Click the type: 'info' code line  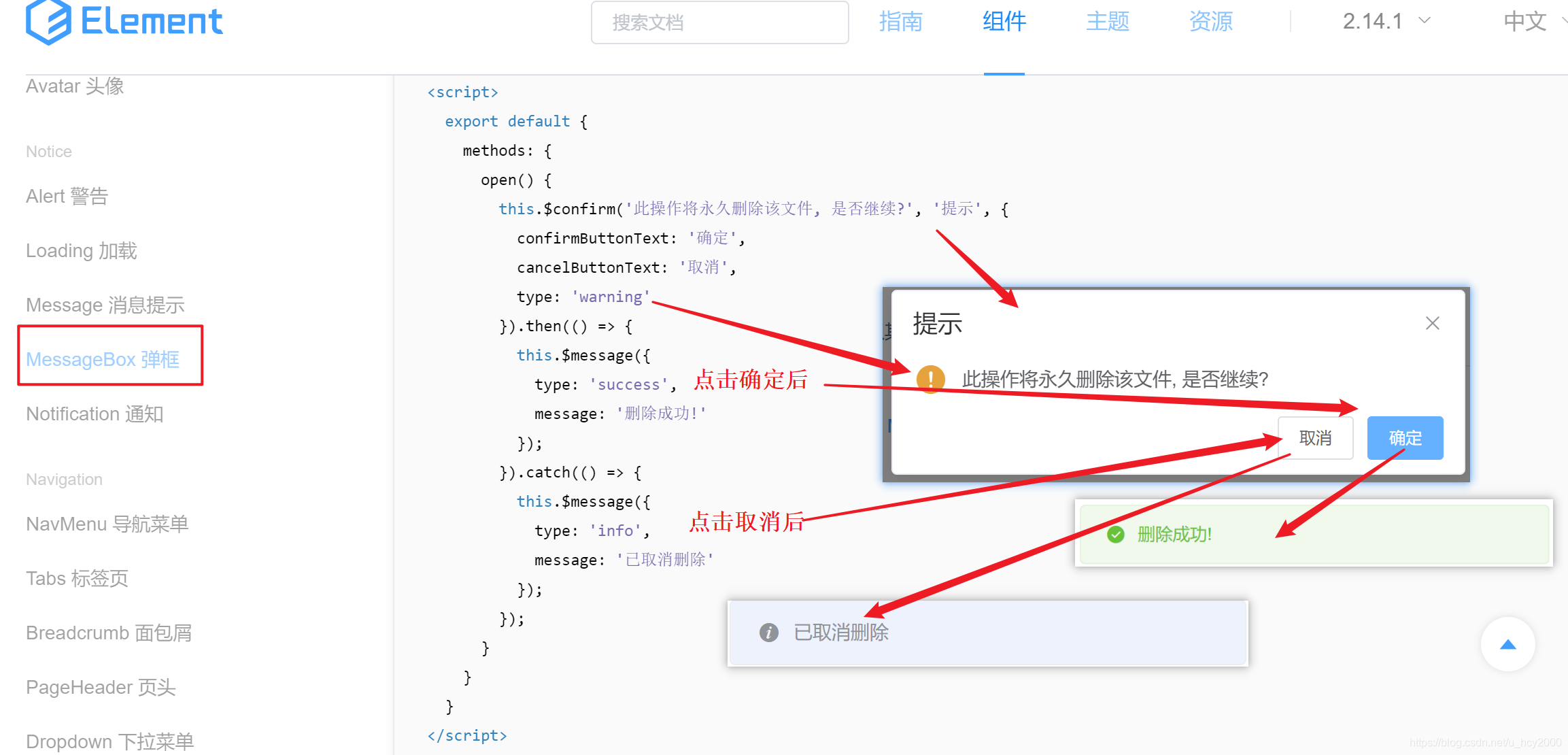(592, 531)
